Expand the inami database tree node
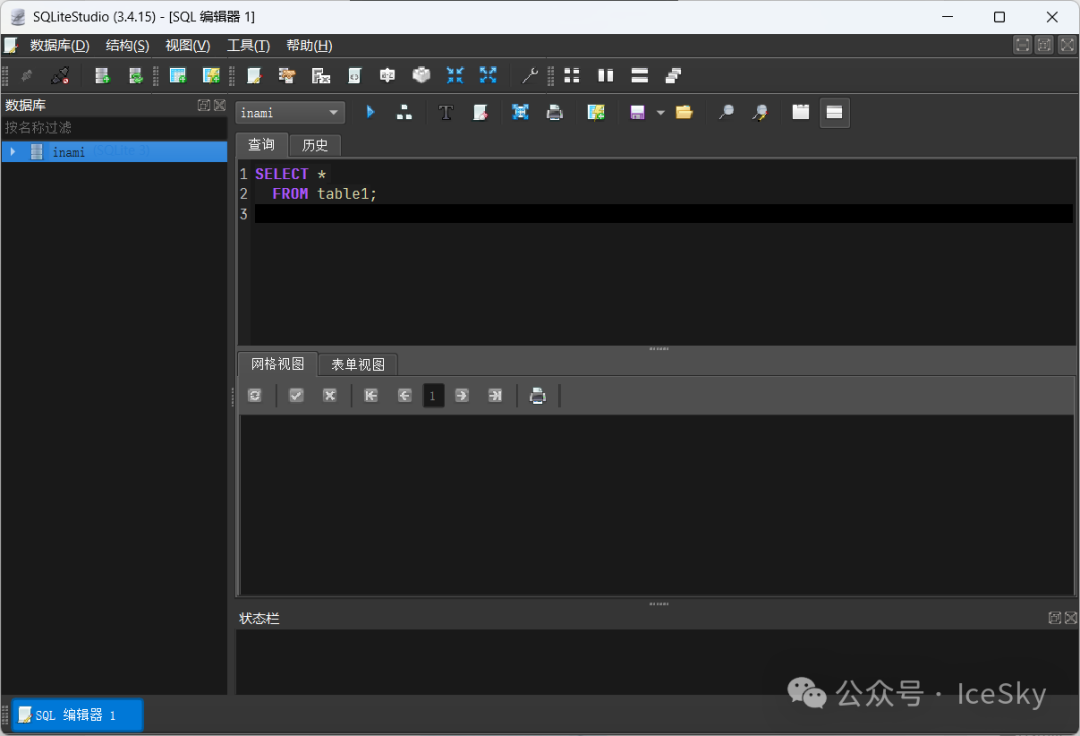The height and width of the screenshot is (736, 1080). [13, 152]
